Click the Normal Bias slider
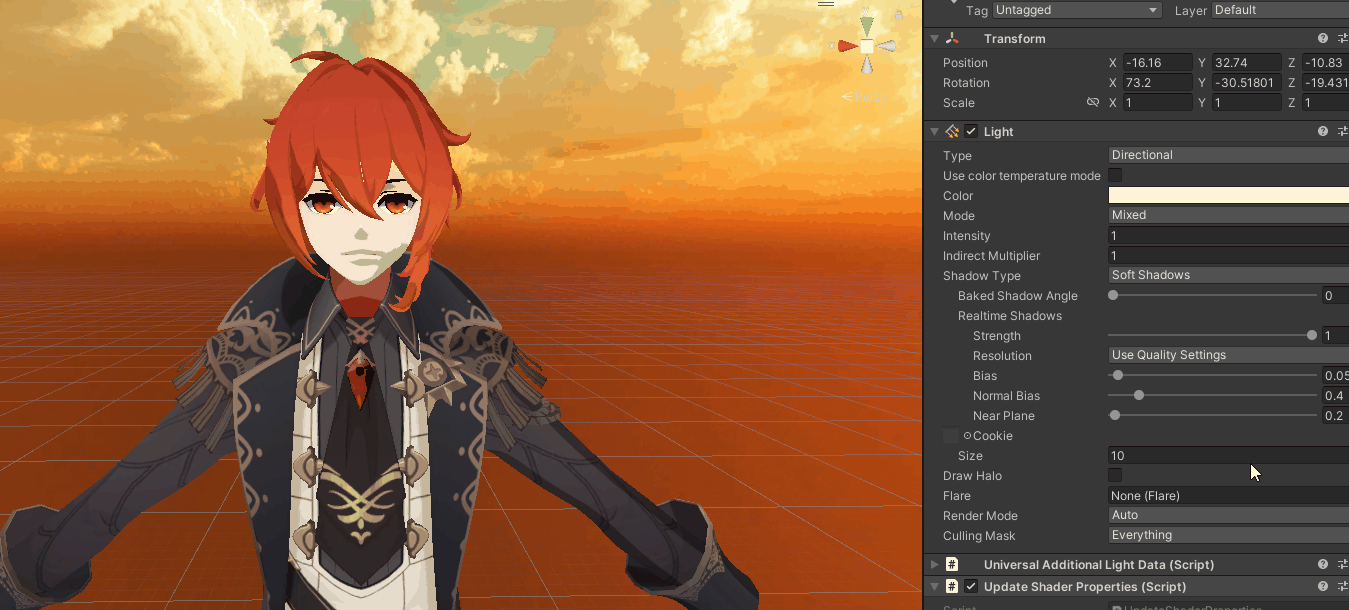 [x=1212, y=395]
